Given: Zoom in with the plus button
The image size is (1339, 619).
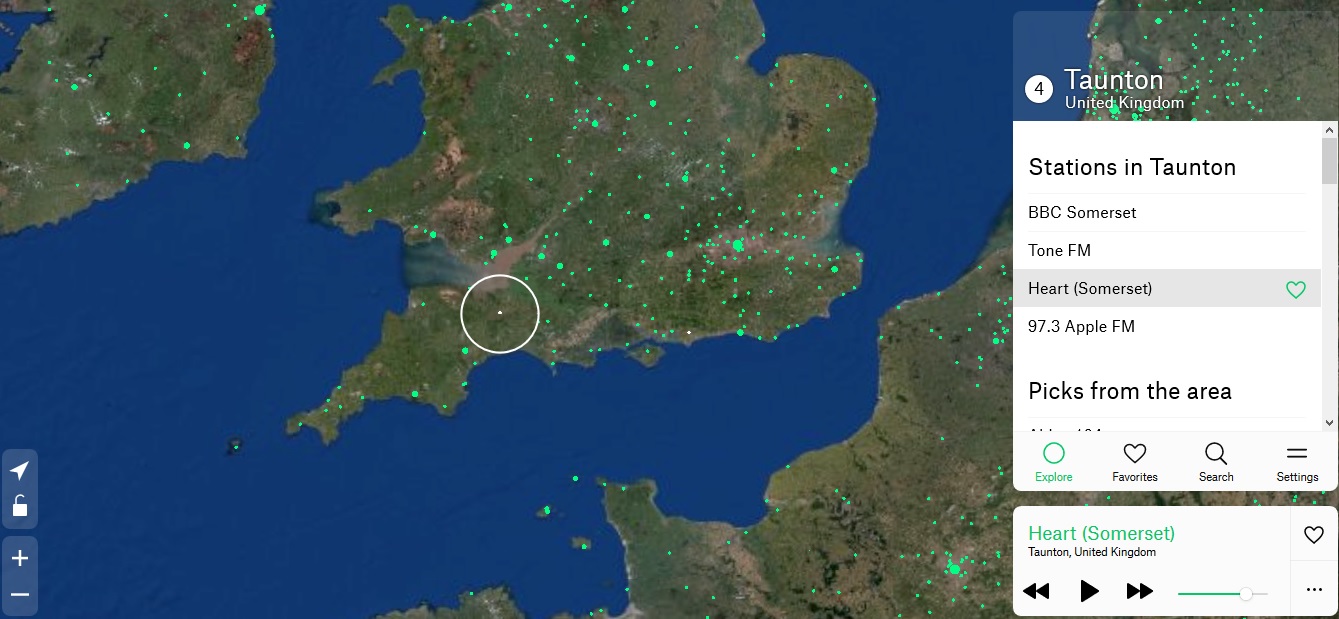Looking at the screenshot, I should [19, 558].
